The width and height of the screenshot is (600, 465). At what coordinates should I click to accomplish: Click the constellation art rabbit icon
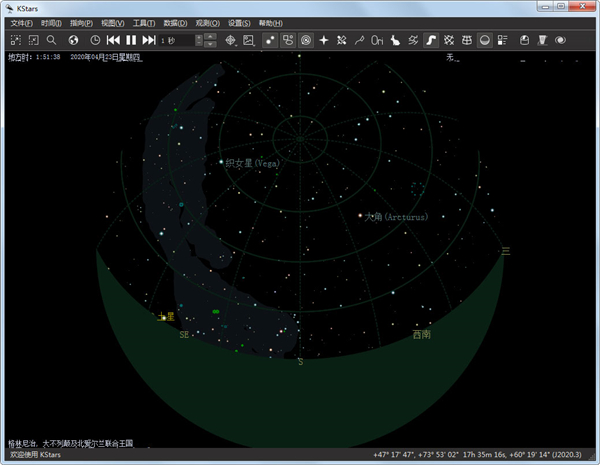coord(394,40)
